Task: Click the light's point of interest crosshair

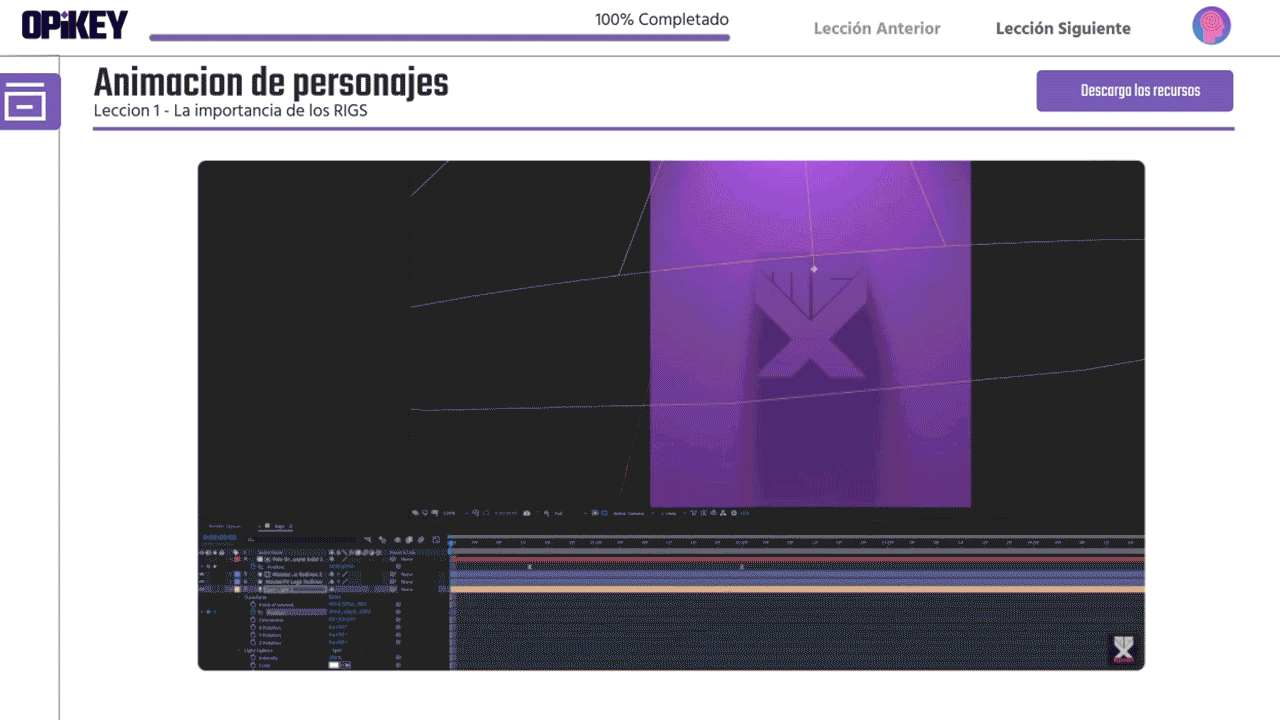Action: [814, 269]
